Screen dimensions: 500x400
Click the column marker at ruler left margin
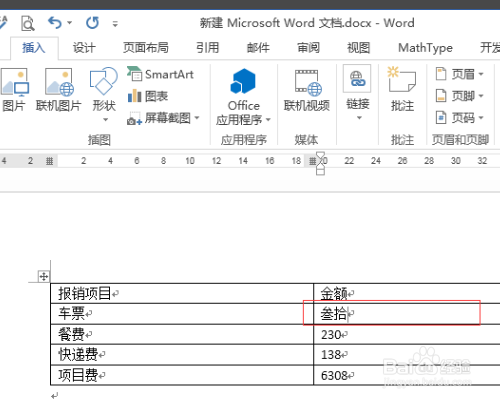coord(49,161)
